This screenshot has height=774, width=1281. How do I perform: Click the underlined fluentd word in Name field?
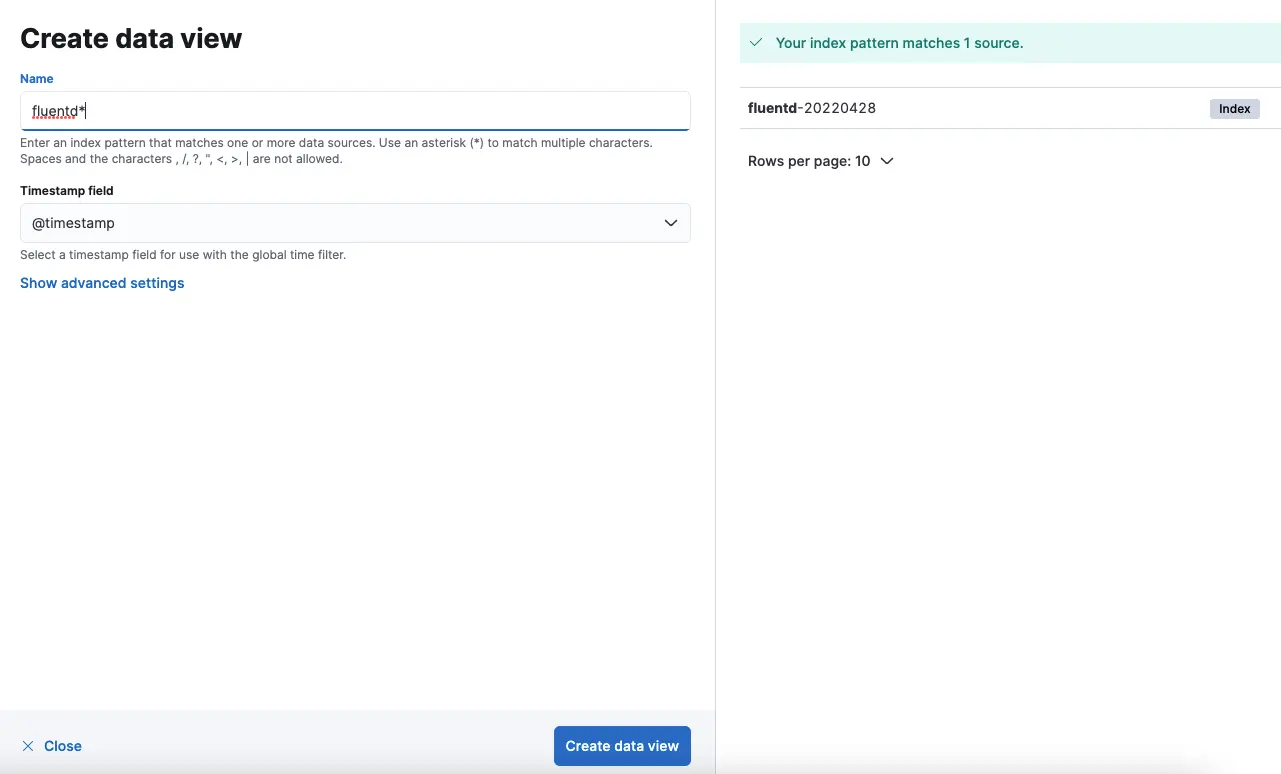click(x=54, y=111)
